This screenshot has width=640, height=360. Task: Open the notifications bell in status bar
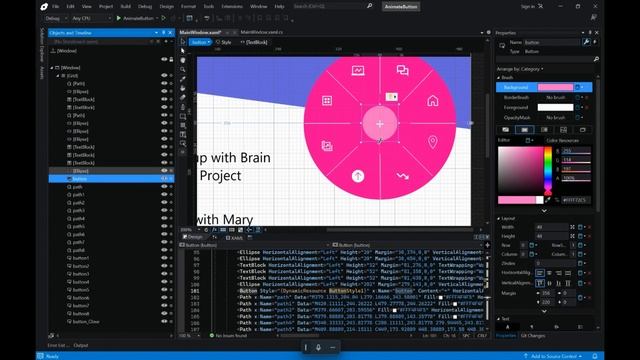point(595,356)
